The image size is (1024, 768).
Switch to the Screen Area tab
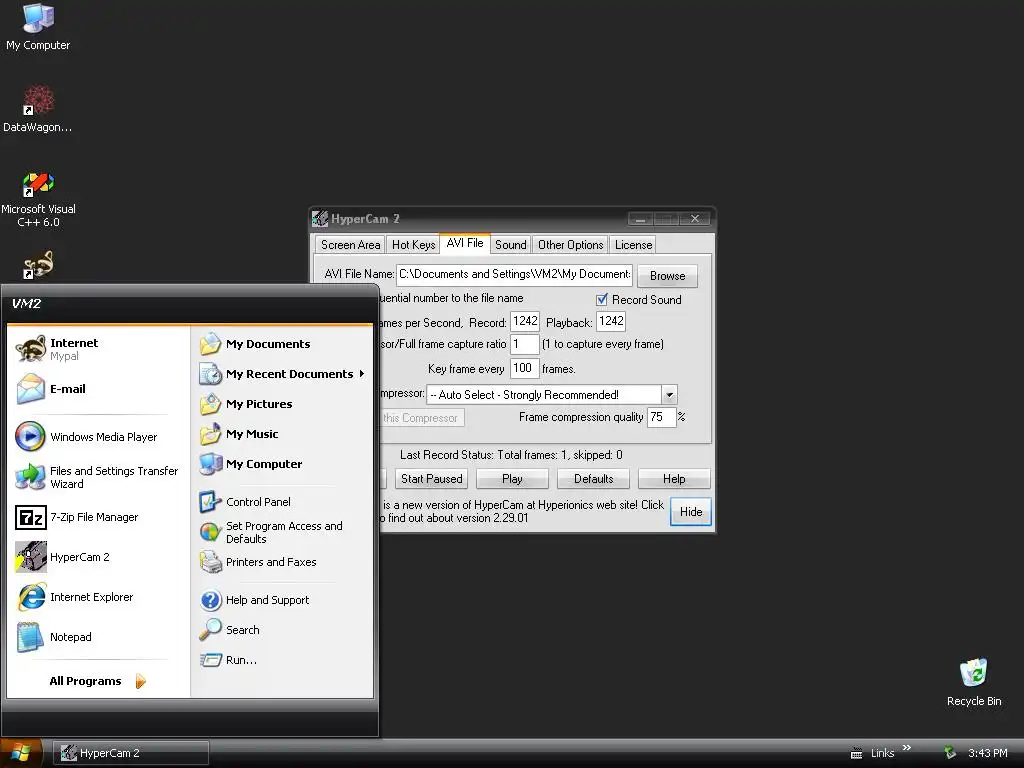[x=350, y=245]
